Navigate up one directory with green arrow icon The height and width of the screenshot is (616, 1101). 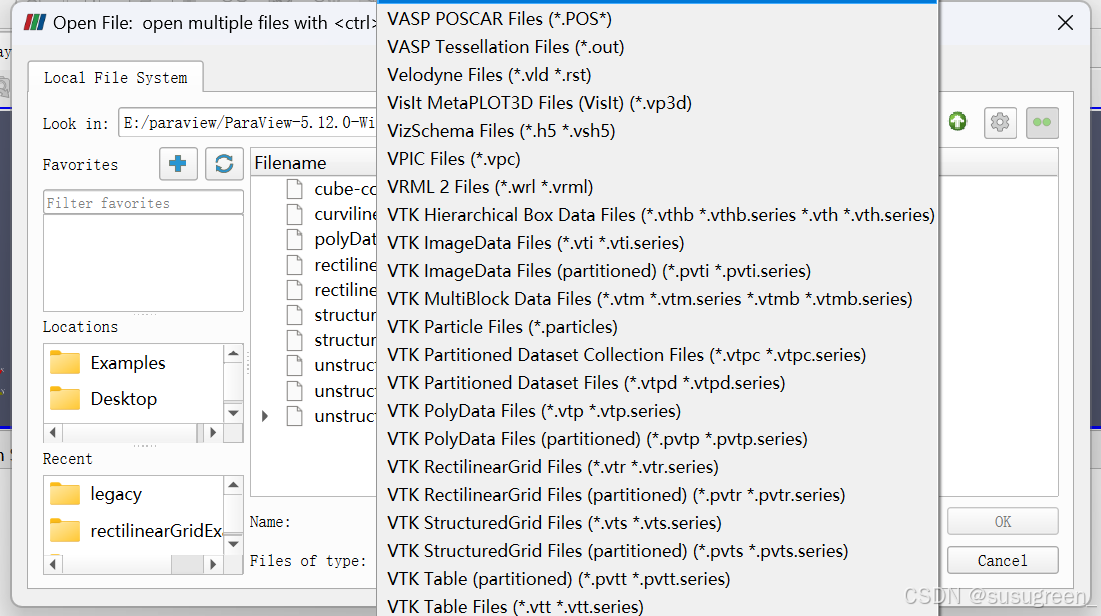pyautogui.click(x=958, y=122)
